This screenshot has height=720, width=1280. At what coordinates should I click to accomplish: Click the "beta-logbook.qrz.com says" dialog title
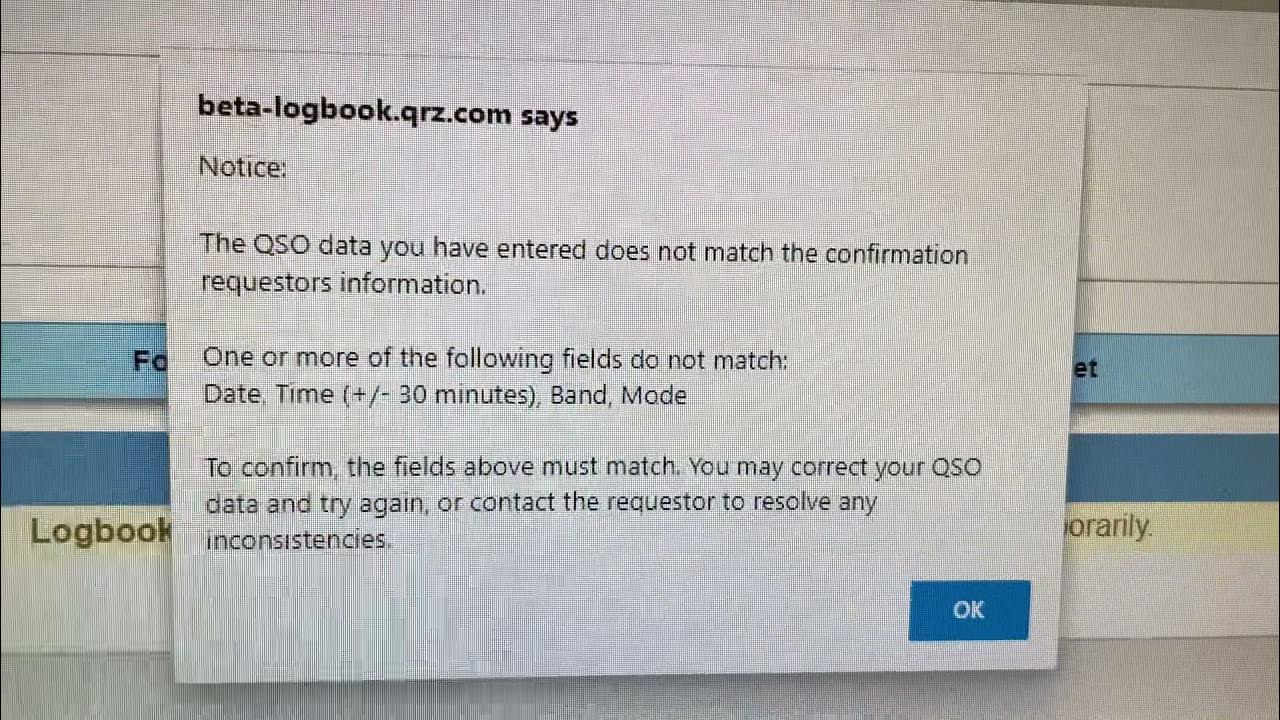(388, 111)
